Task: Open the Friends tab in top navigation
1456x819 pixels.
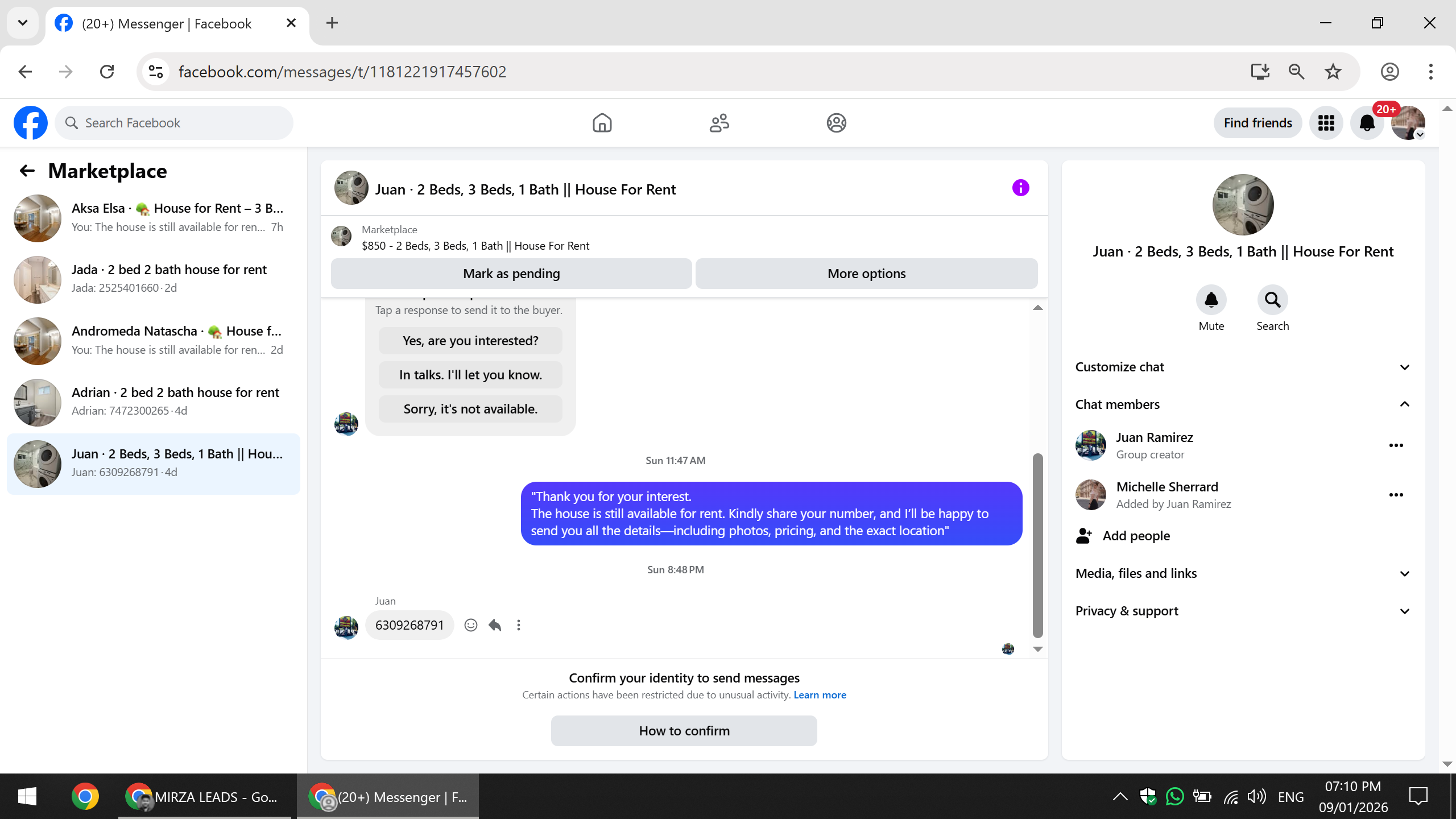Action: pyautogui.click(x=719, y=123)
